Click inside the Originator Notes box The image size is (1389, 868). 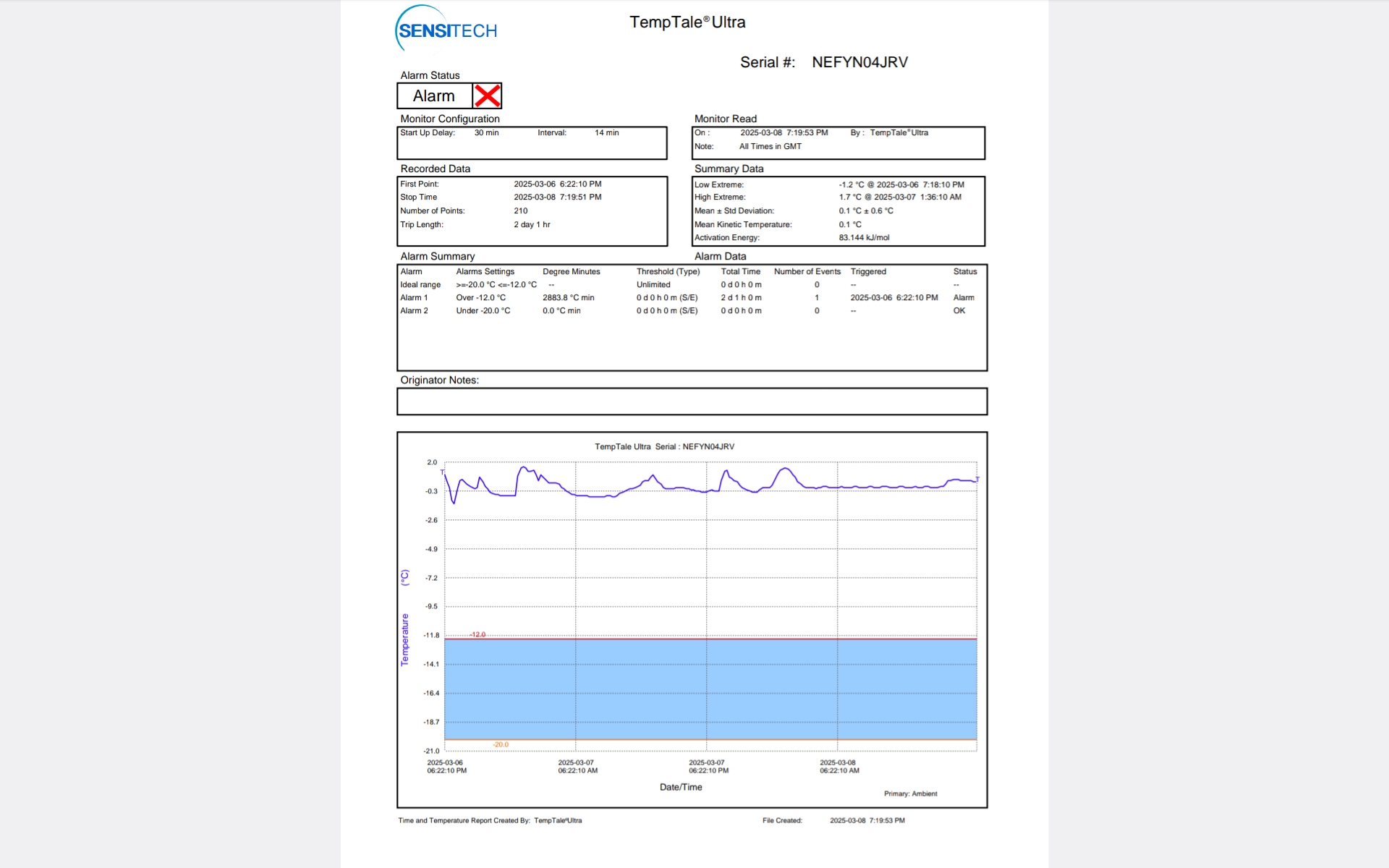click(x=692, y=401)
